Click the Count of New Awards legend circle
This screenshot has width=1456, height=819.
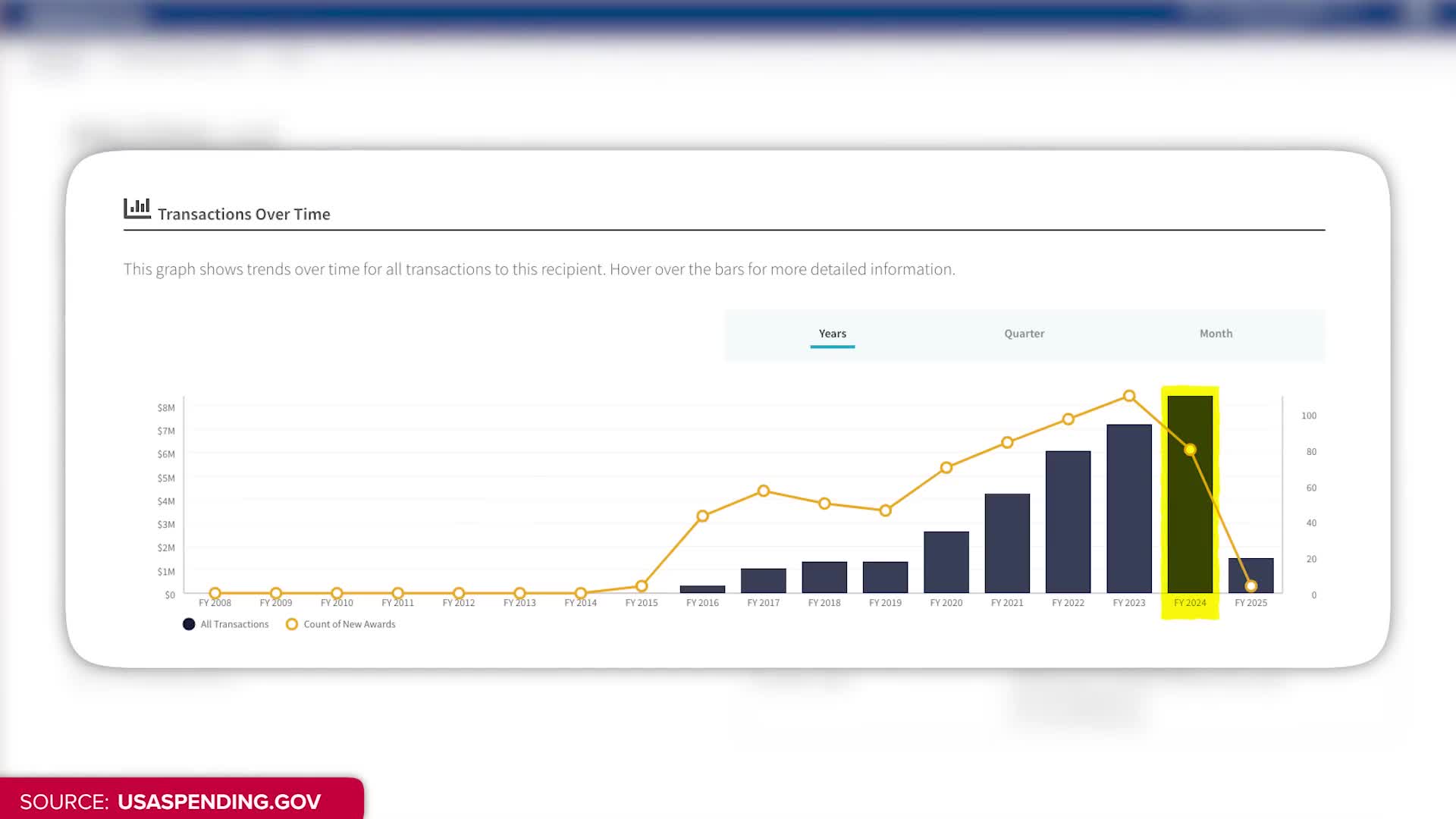click(x=292, y=624)
